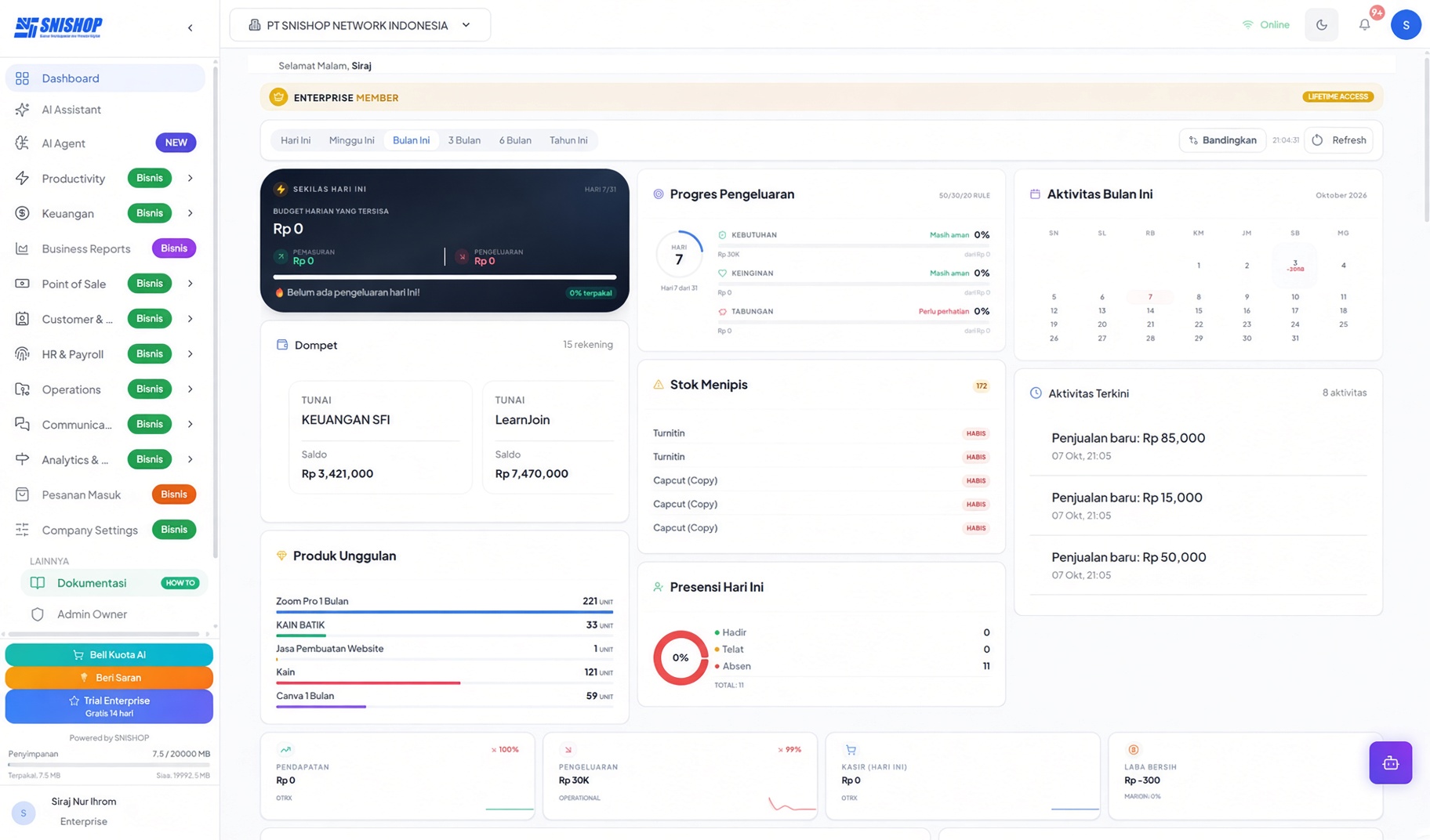This screenshot has height=840, width=1430.
Task: Expand the HR & Payroll menu
Action: tap(190, 354)
